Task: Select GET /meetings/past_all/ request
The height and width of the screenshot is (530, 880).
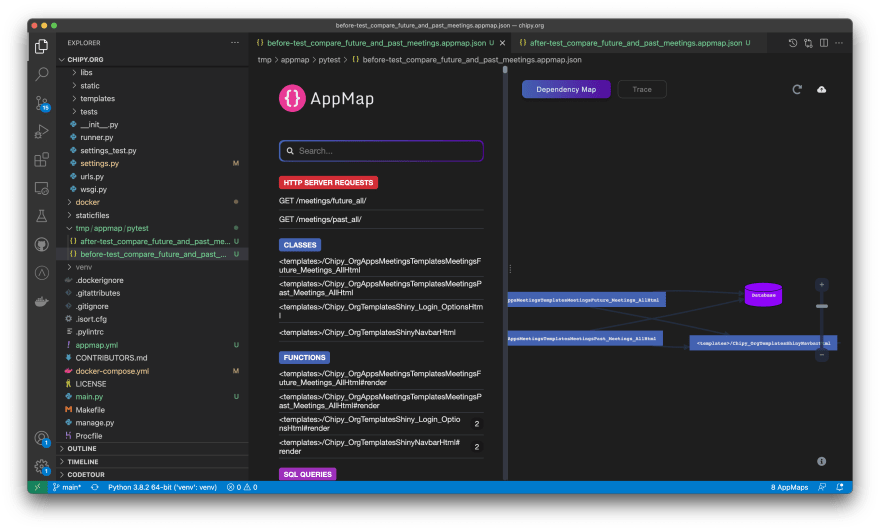Action: [x=381, y=219]
